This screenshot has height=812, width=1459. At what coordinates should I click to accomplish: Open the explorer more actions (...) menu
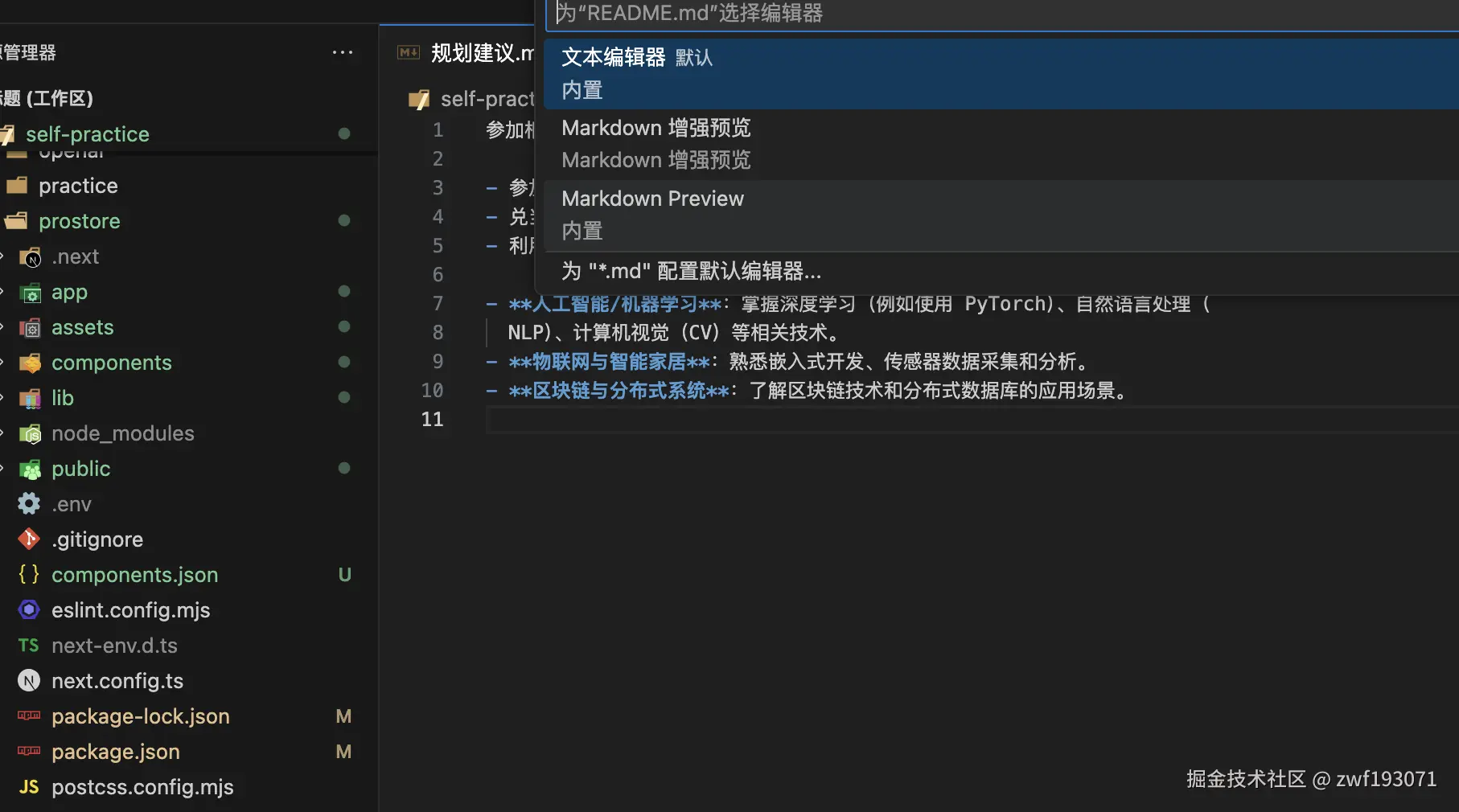[x=343, y=51]
